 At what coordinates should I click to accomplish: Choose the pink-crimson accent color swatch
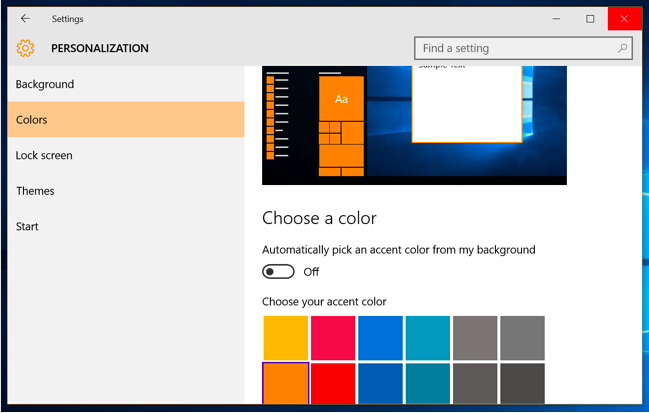click(333, 338)
